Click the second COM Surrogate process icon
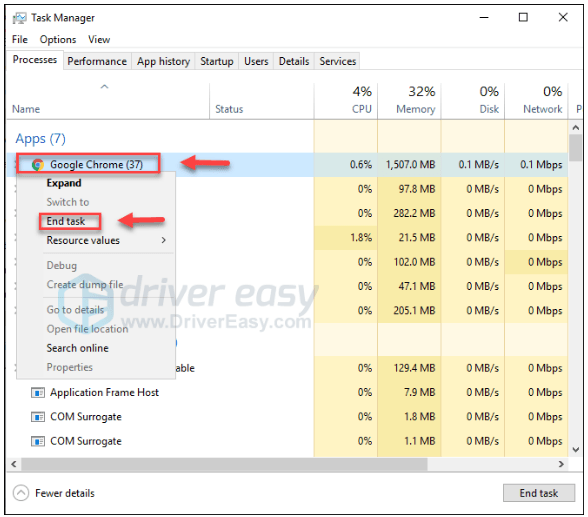 38,441
